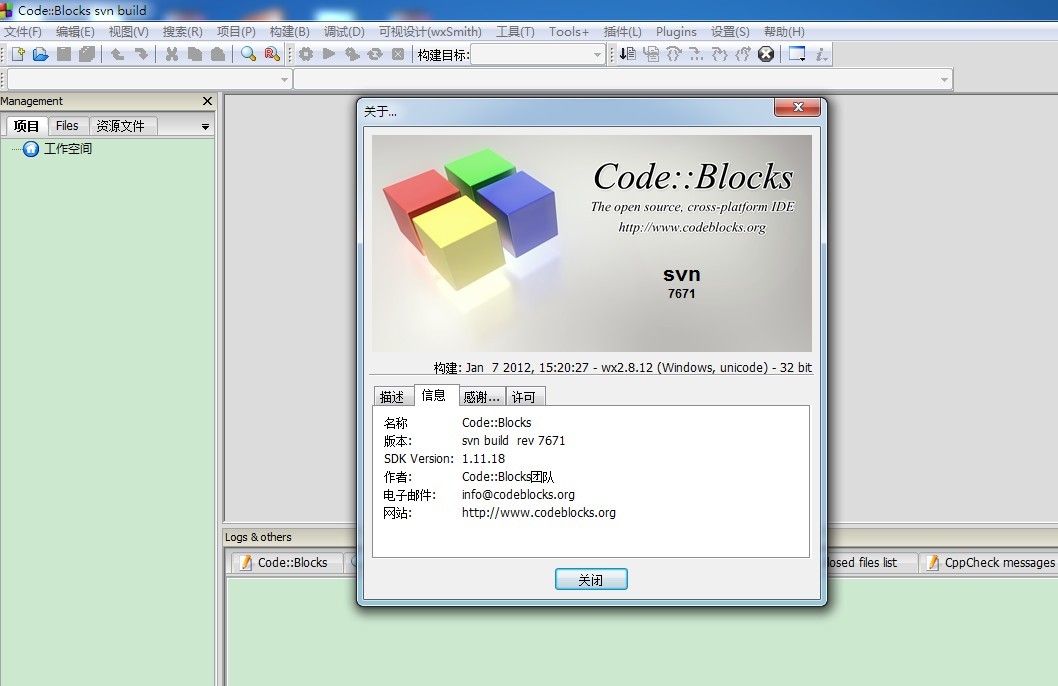Switch to the 许可 license tab

point(524,397)
